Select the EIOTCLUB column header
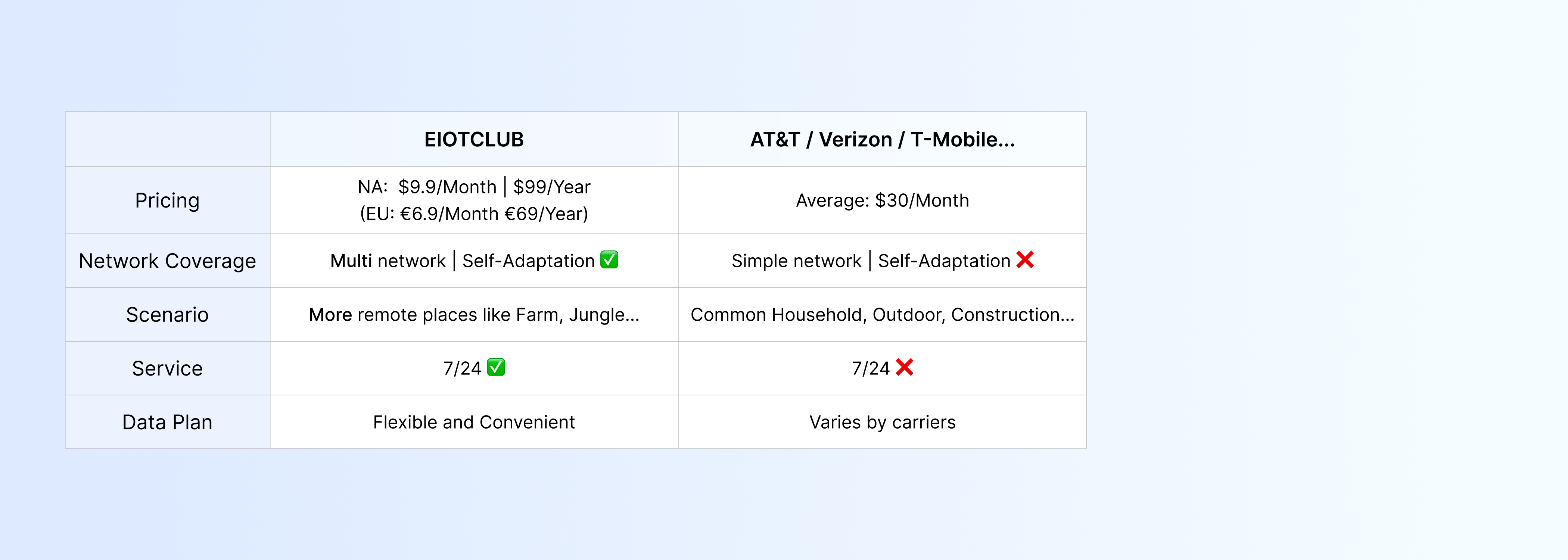 click(473, 139)
